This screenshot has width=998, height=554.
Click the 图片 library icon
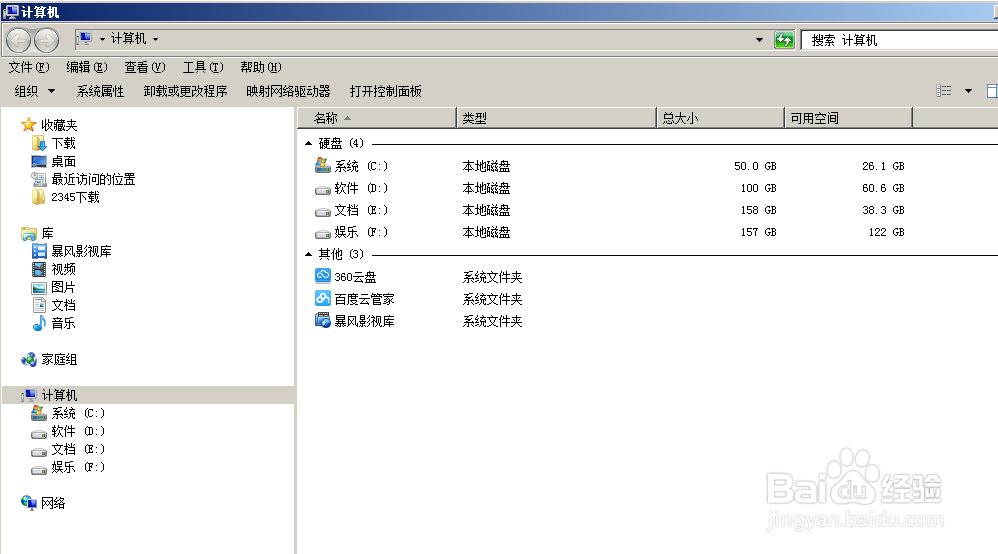coord(39,287)
